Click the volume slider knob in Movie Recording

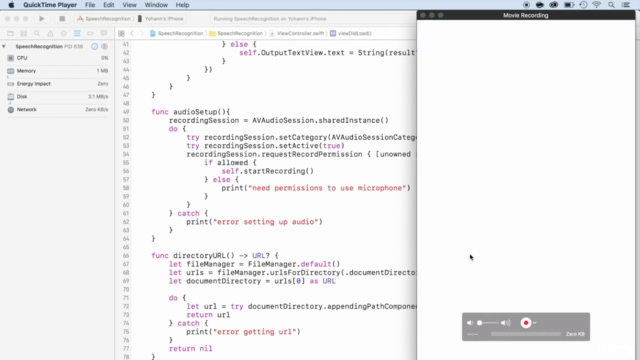tap(480, 323)
